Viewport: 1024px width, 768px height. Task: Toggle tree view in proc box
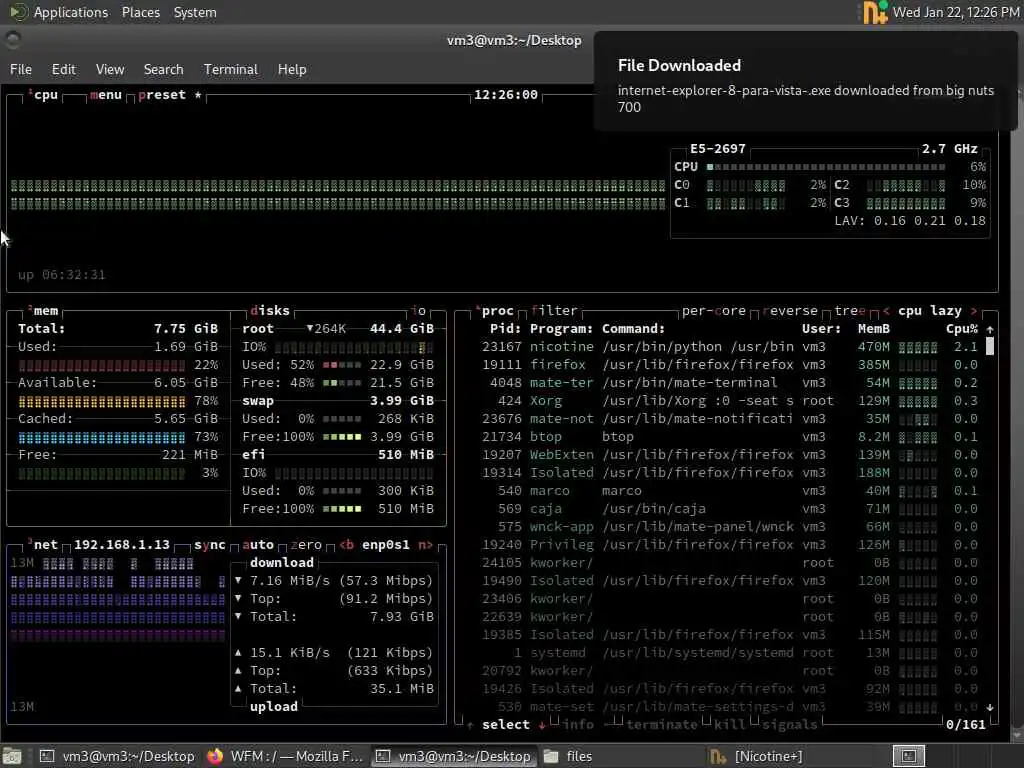click(850, 311)
